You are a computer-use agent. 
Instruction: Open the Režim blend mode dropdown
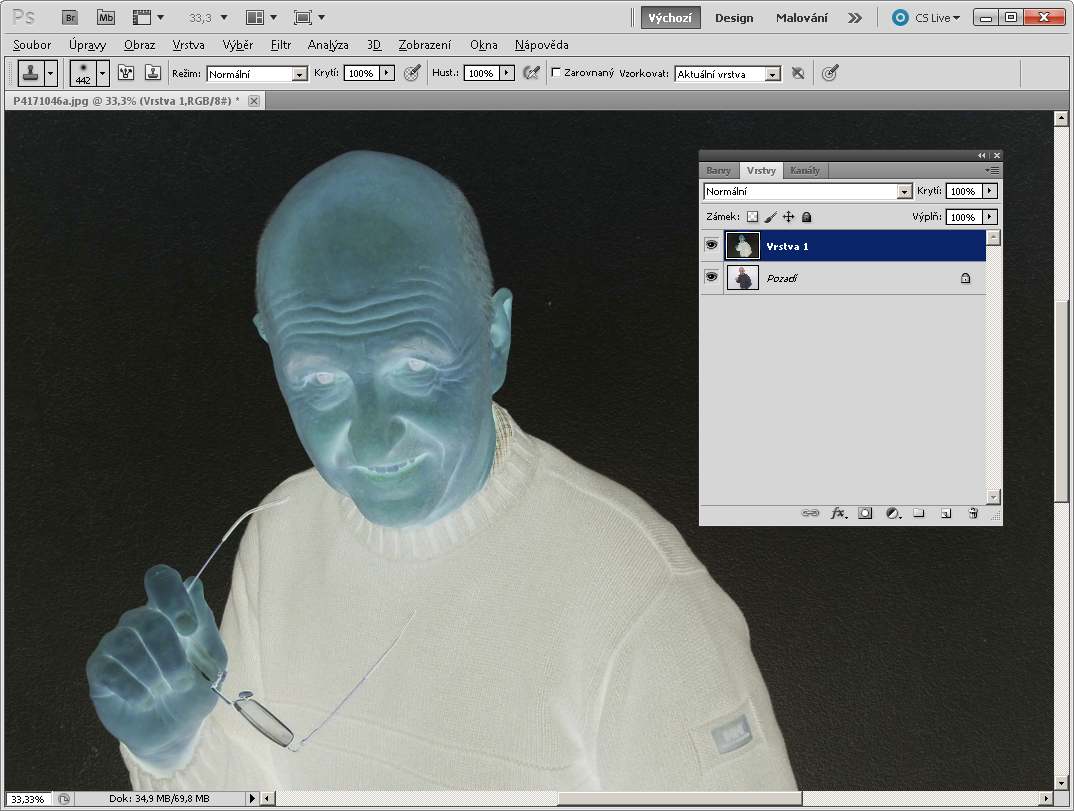(299, 74)
